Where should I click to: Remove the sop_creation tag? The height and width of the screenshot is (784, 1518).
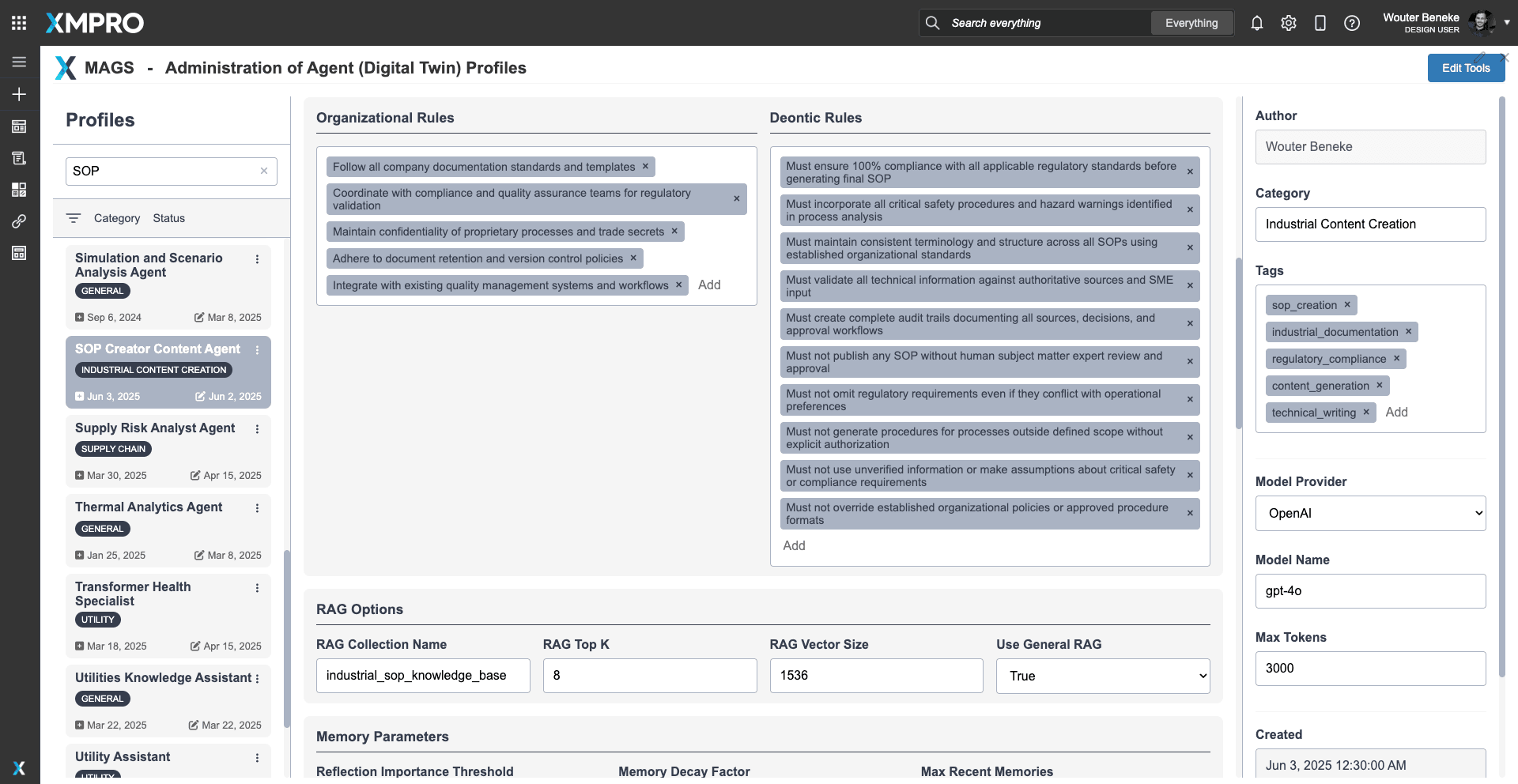1347,304
